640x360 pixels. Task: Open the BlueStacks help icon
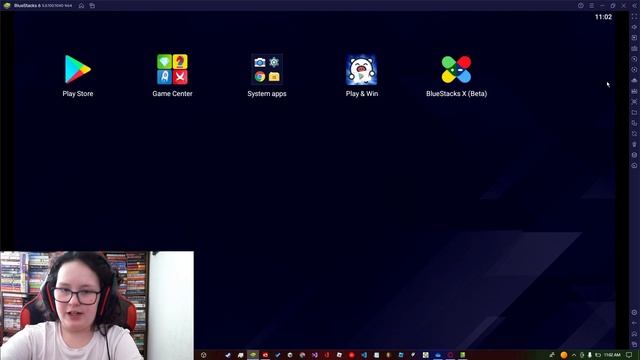tap(580, 6)
